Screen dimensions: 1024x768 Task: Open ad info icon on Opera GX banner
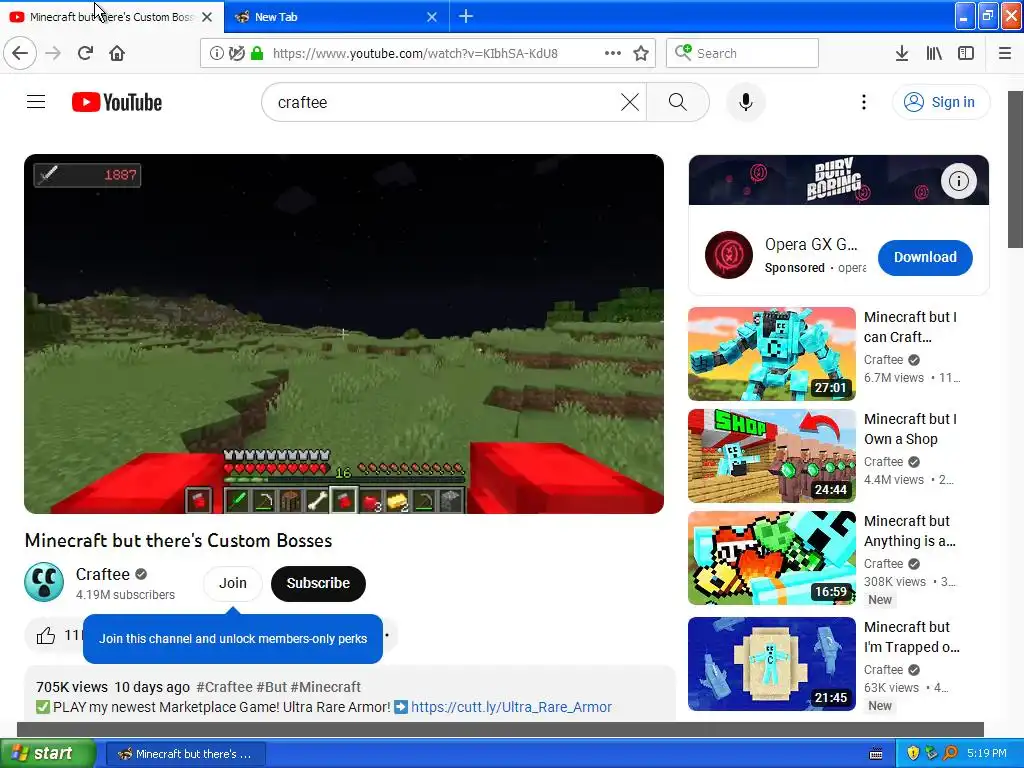tap(958, 180)
